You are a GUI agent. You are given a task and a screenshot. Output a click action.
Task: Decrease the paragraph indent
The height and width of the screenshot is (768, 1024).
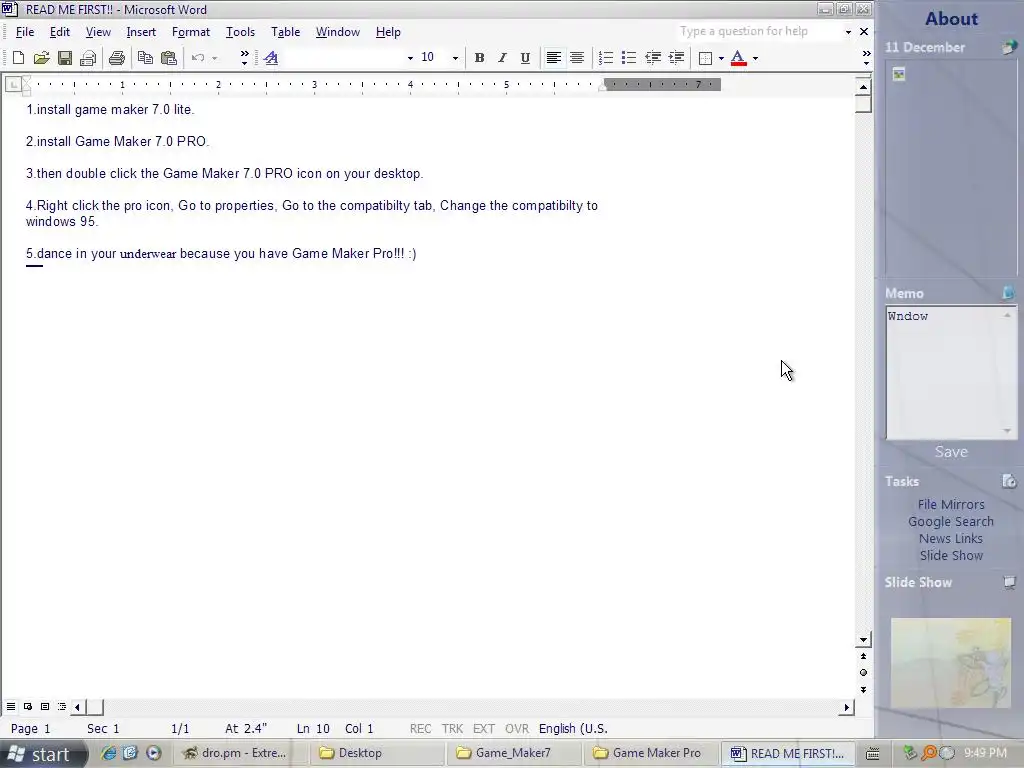[652, 58]
